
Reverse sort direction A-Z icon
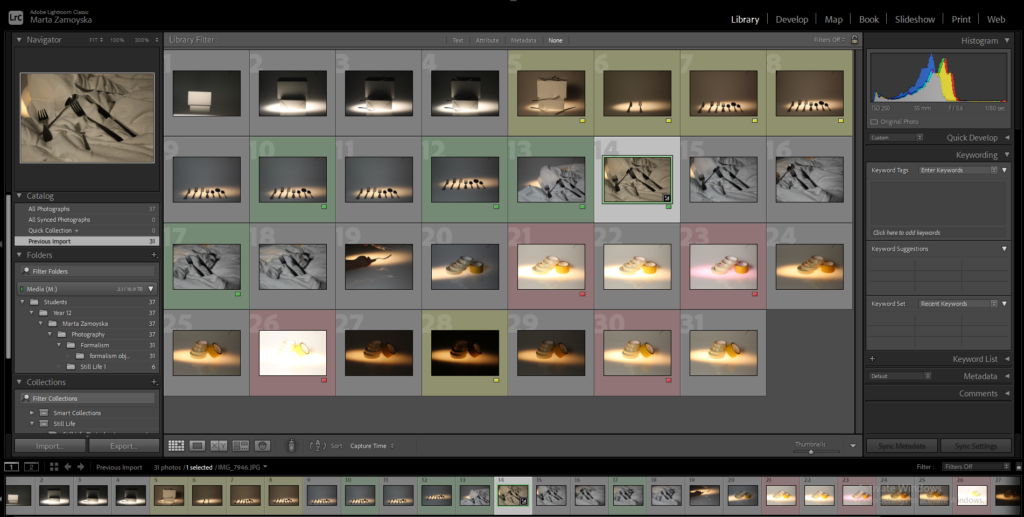[317, 446]
